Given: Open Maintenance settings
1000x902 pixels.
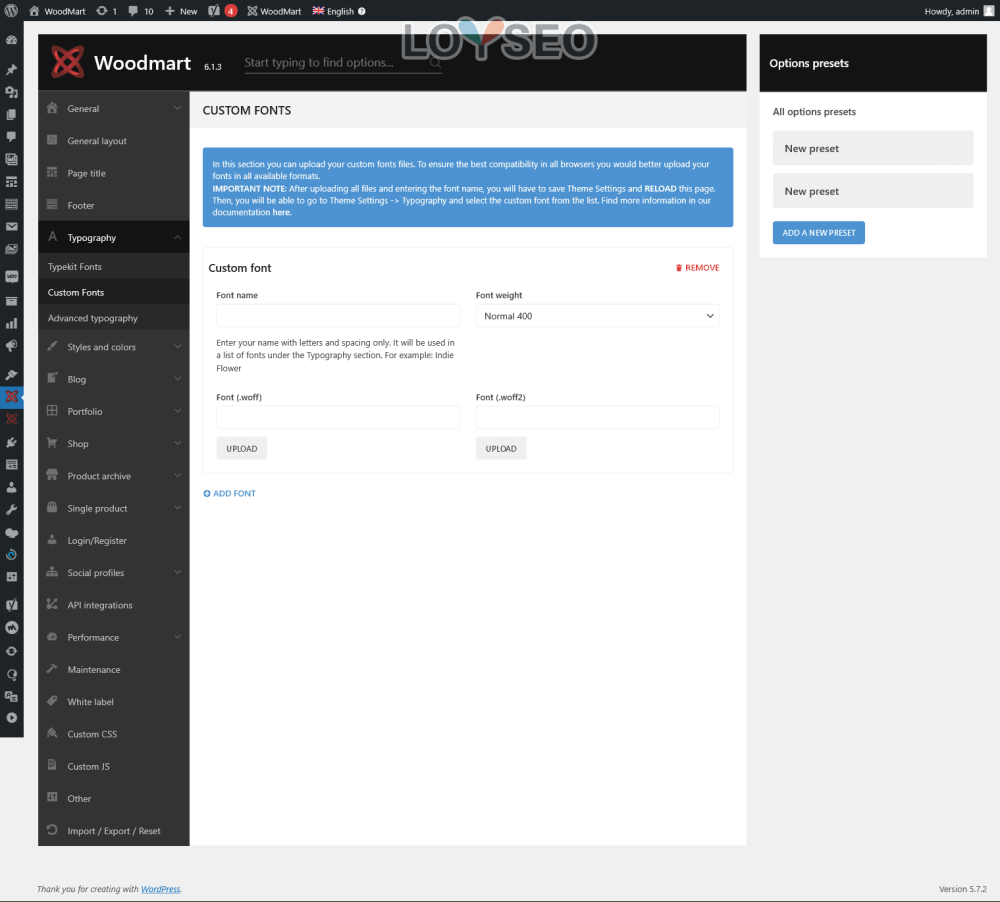Looking at the screenshot, I should point(114,669).
